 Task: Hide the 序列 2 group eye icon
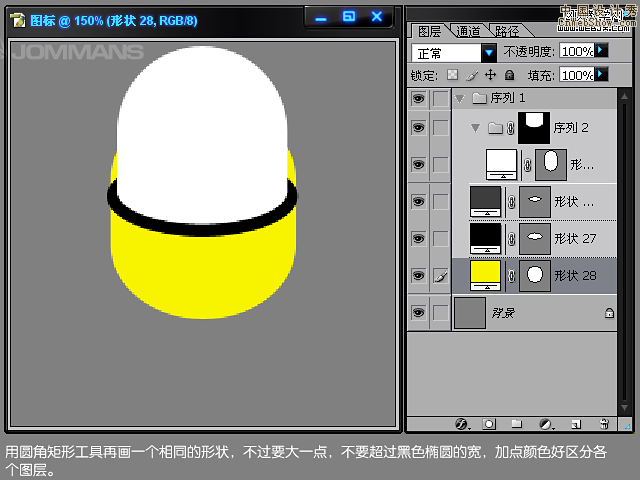coord(418,128)
